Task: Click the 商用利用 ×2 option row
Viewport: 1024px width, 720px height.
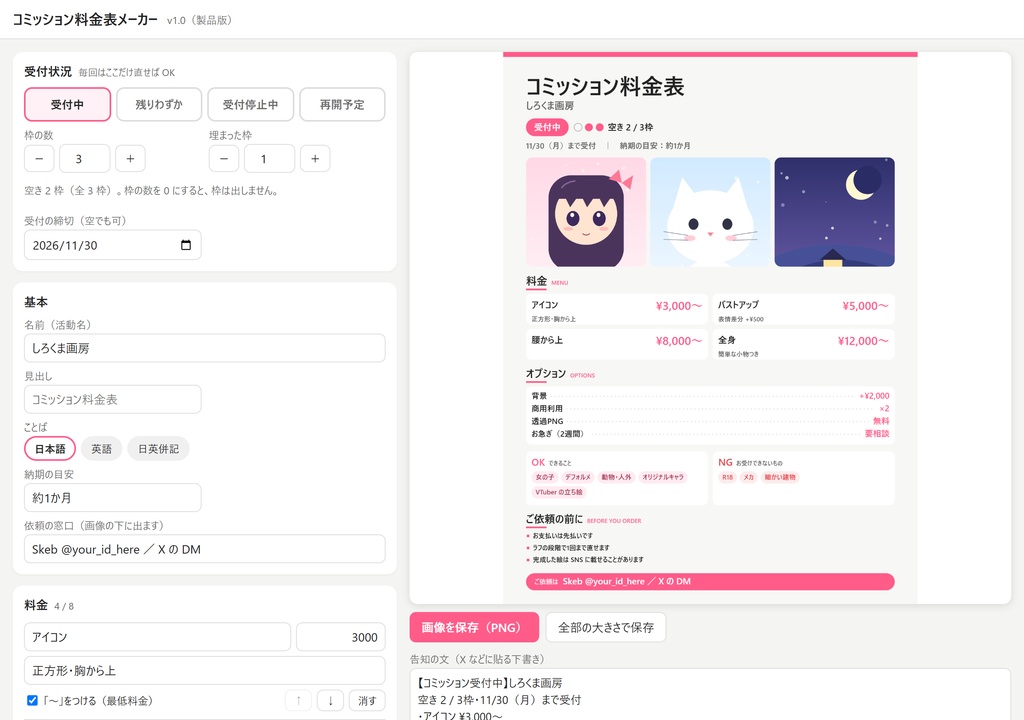Action: (710, 408)
